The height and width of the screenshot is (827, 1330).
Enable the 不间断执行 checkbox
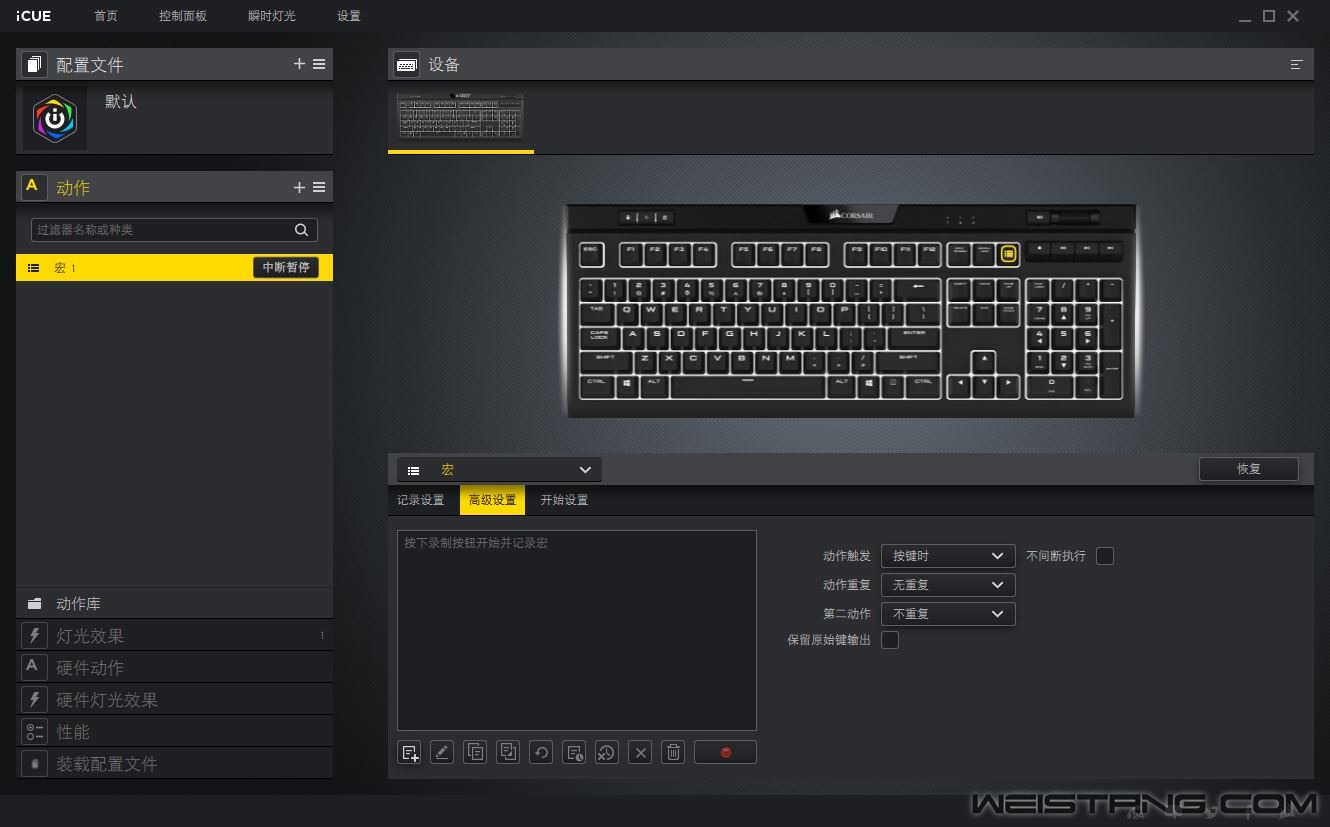click(x=1105, y=556)
